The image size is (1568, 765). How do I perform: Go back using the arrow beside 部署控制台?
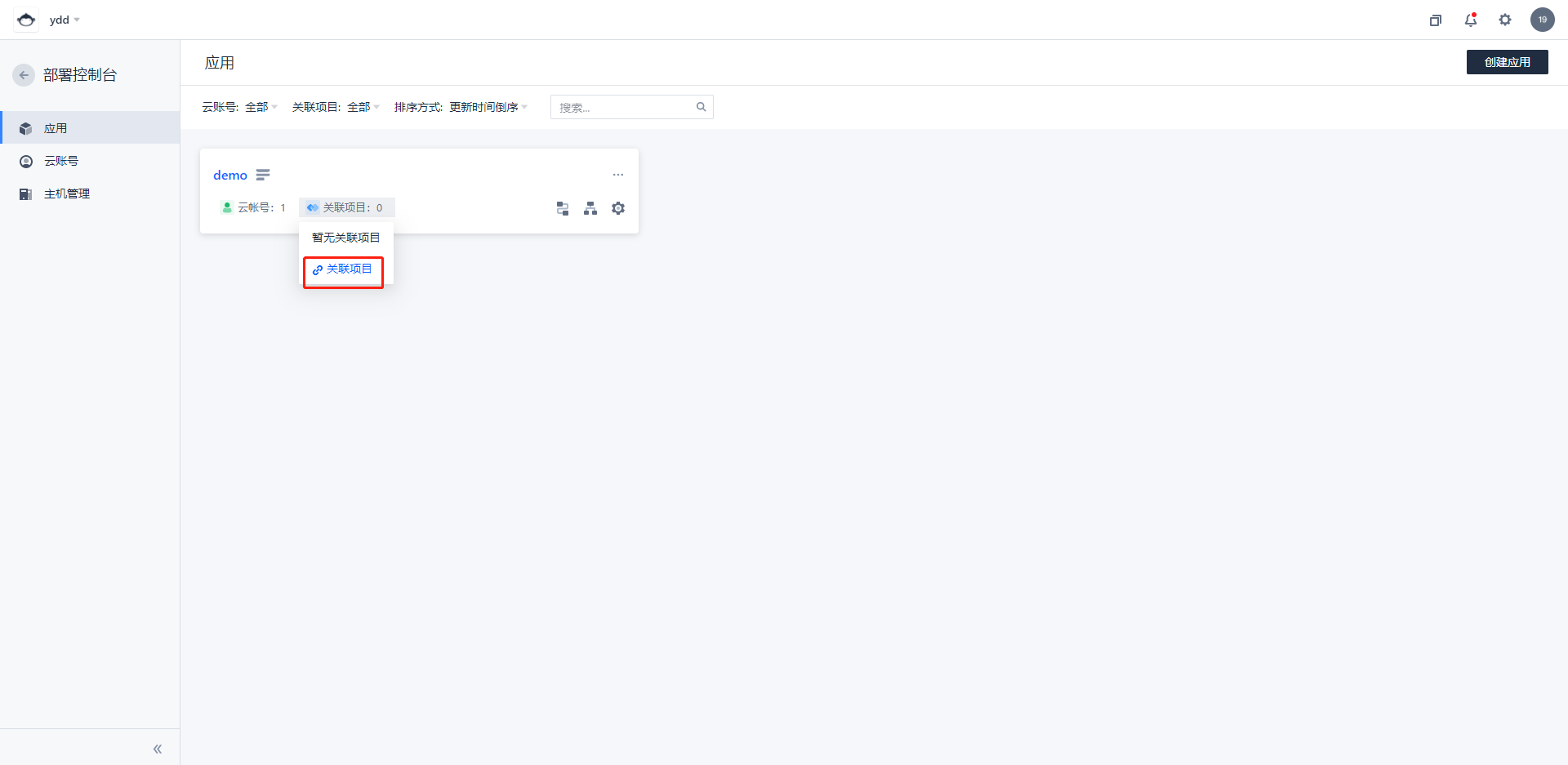point(24,75)
